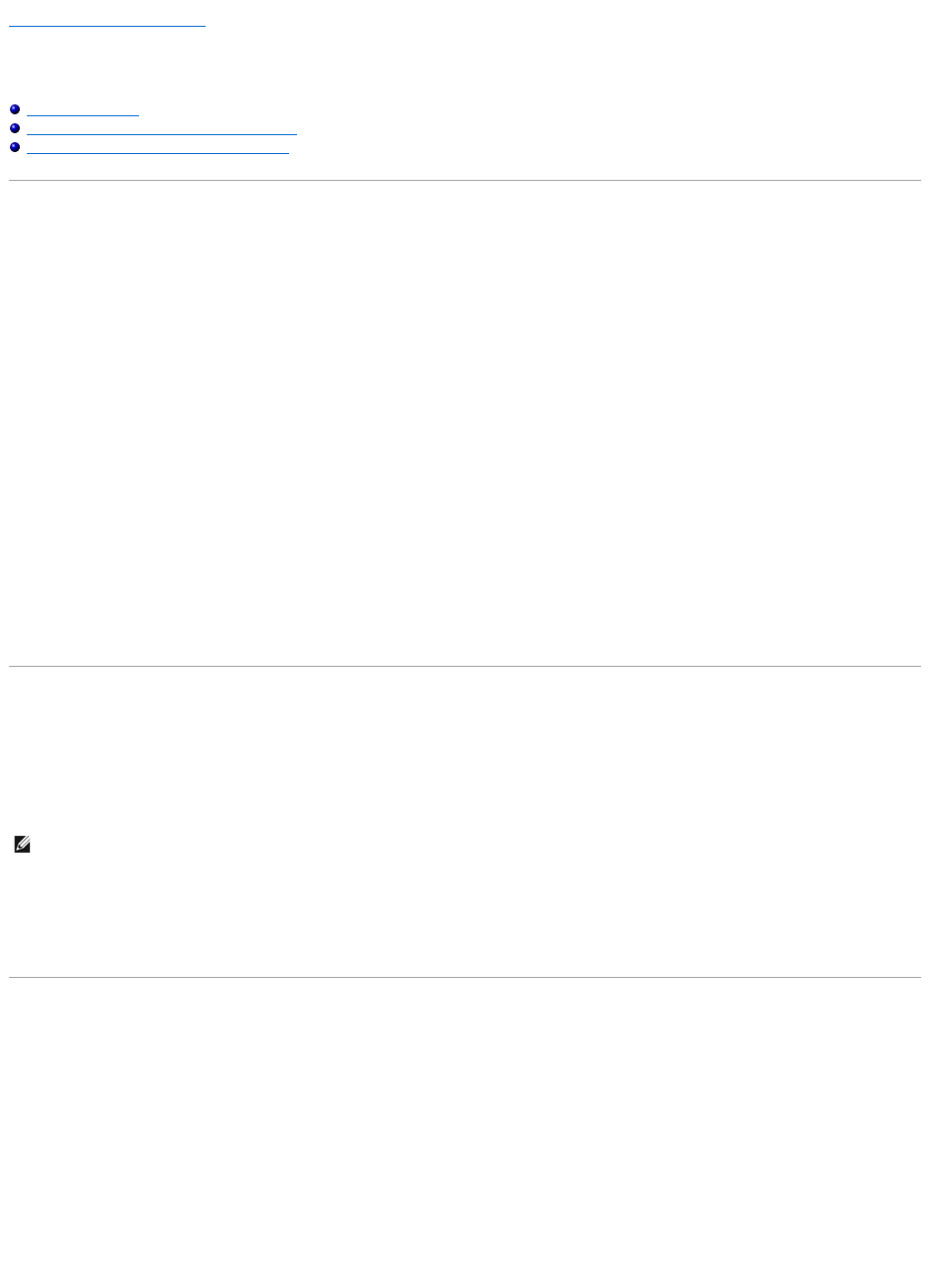Viewport: 930px width, 1288px height.
Task: Open the breadcrumb link at page top
Action: pos(106,22)
